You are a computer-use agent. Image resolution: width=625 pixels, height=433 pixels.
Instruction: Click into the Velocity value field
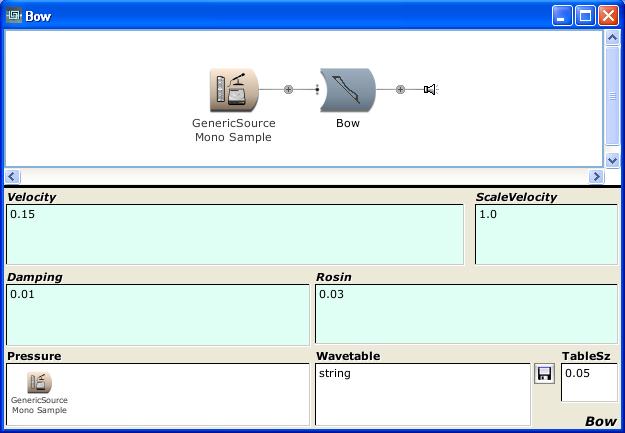(x=235, y=234)
